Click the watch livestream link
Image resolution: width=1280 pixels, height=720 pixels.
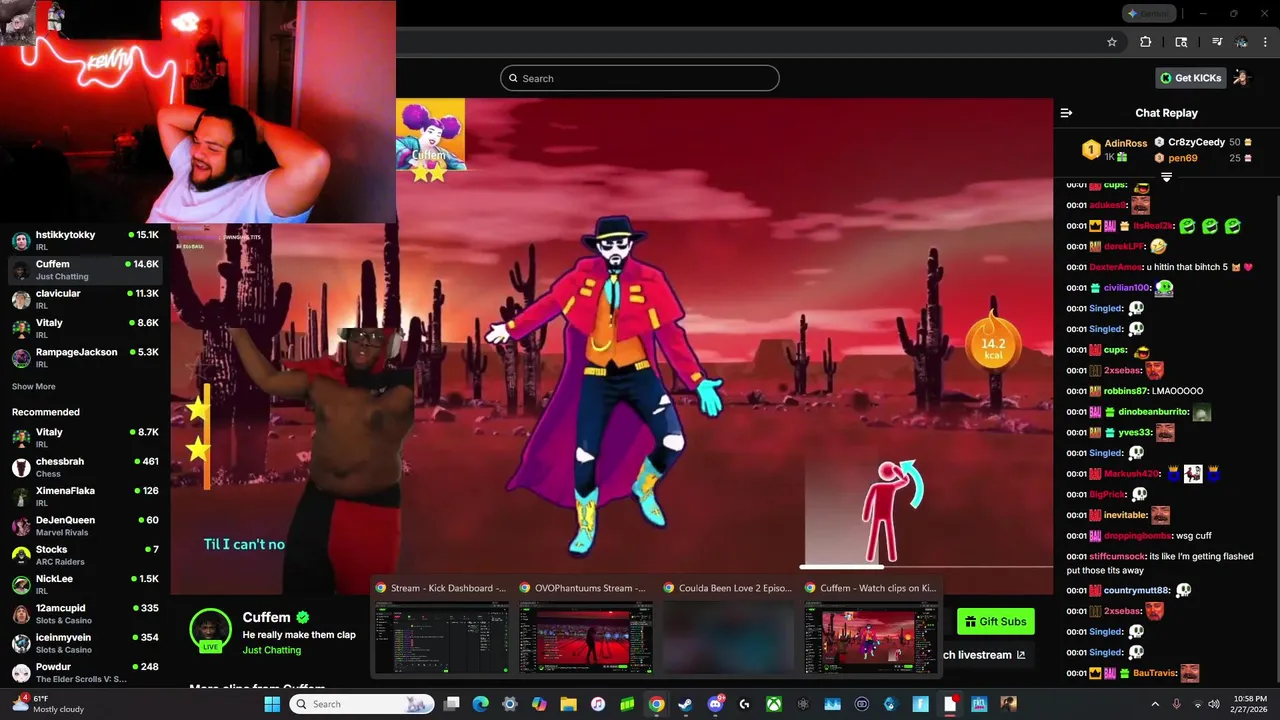983,655
